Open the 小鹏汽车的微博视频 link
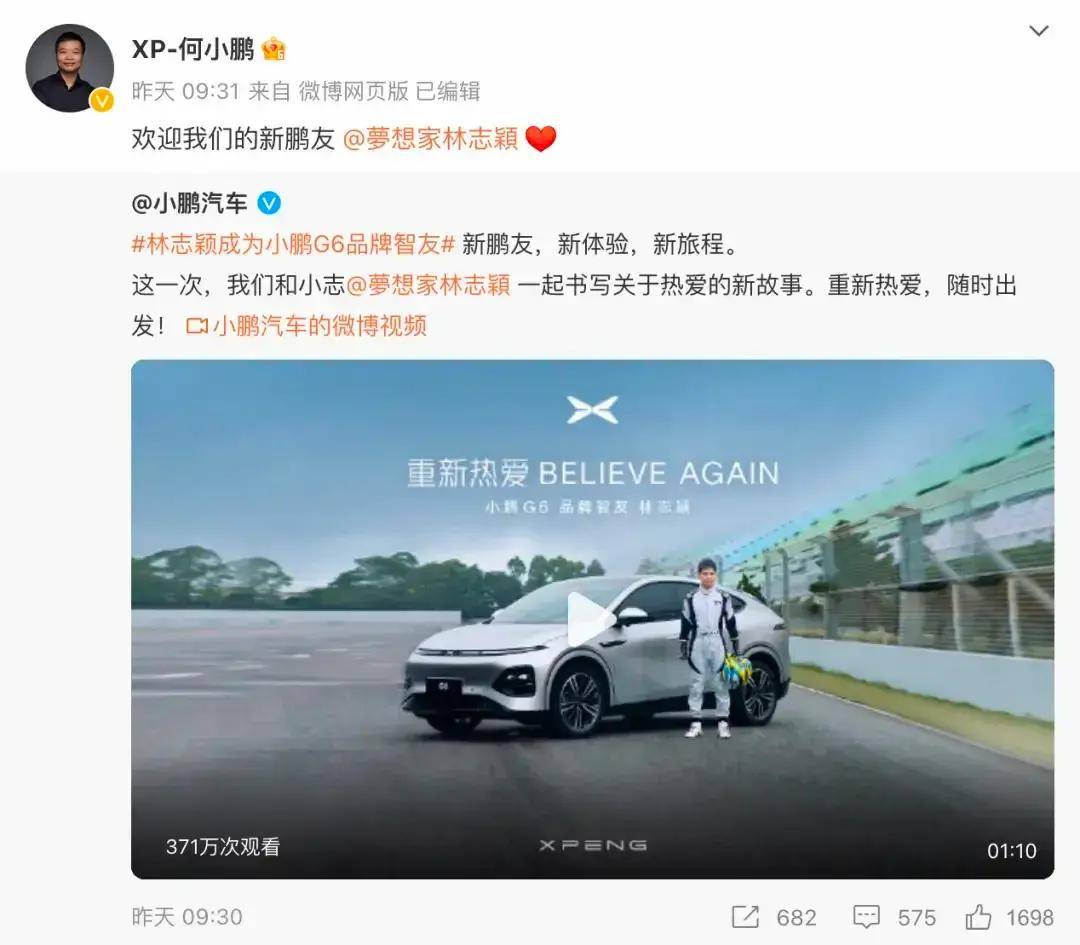This screenshot has height=945, width=1080. [x=307, y=325]
